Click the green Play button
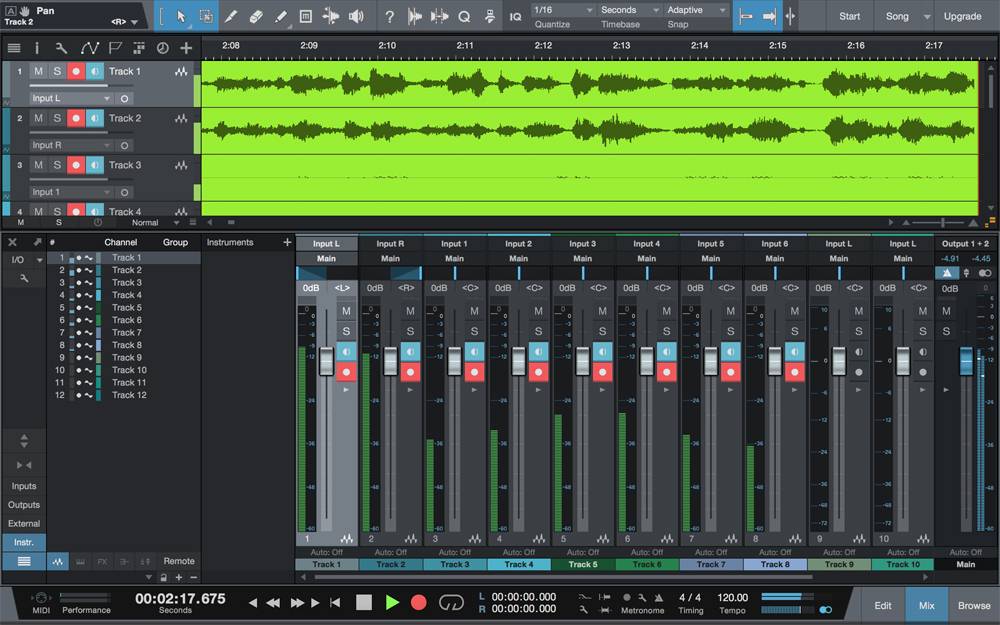 392,602
